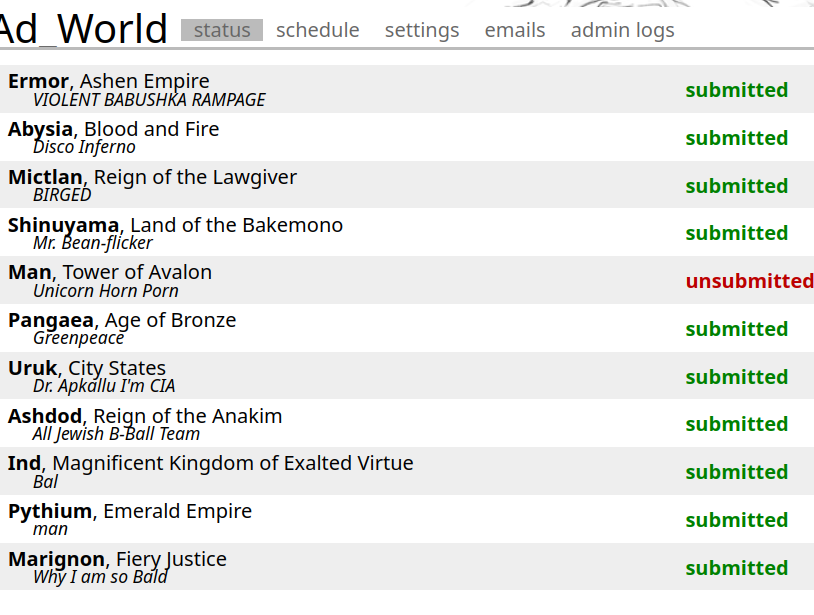The height and width of the screenshot is (615, 814).
Task: Click Ashen Empire epithet
Action: pos(144,81)
